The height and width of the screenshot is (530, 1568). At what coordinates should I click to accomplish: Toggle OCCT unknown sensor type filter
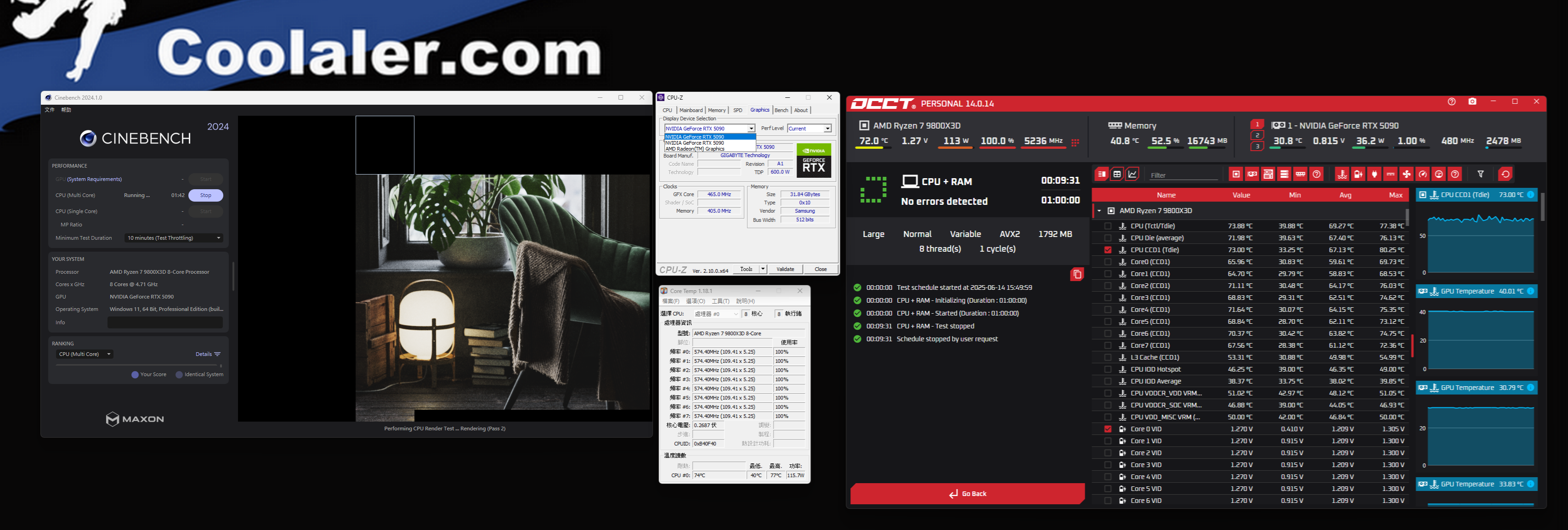(1455, 174)
